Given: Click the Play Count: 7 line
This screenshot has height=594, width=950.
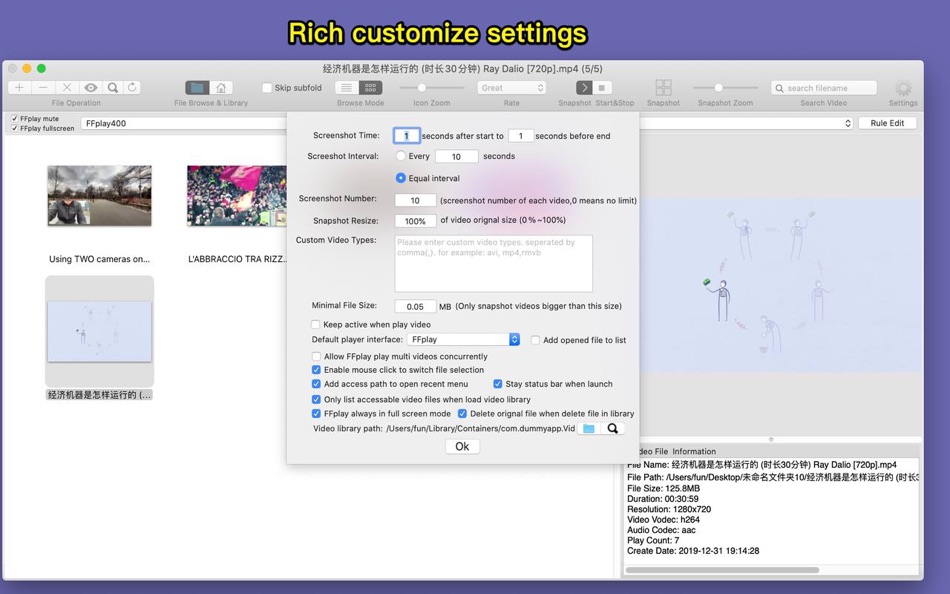Looking at the screenshot, I should click(x=653, y=540).
